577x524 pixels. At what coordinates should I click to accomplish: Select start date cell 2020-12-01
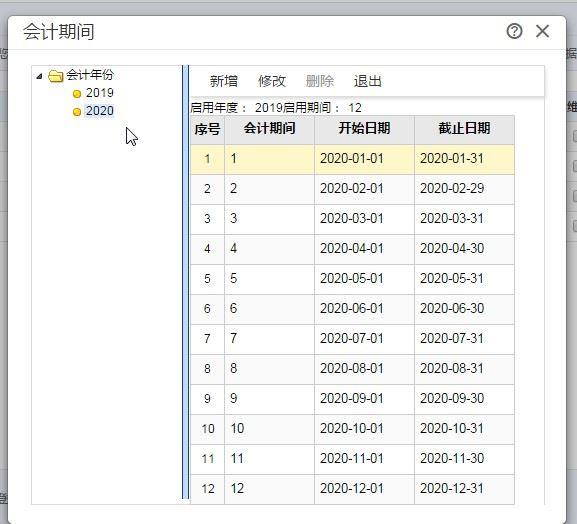click(364, 489)
